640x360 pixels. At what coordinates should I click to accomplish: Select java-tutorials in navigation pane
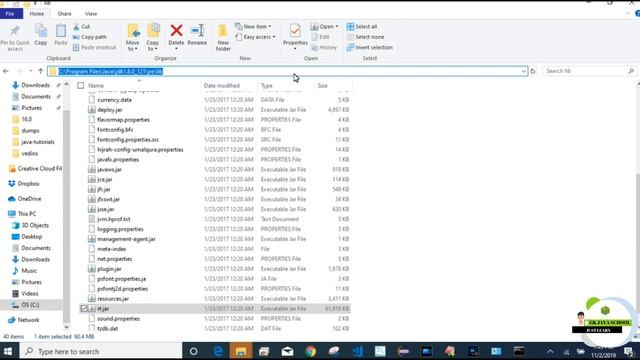[x=38, y=142]
